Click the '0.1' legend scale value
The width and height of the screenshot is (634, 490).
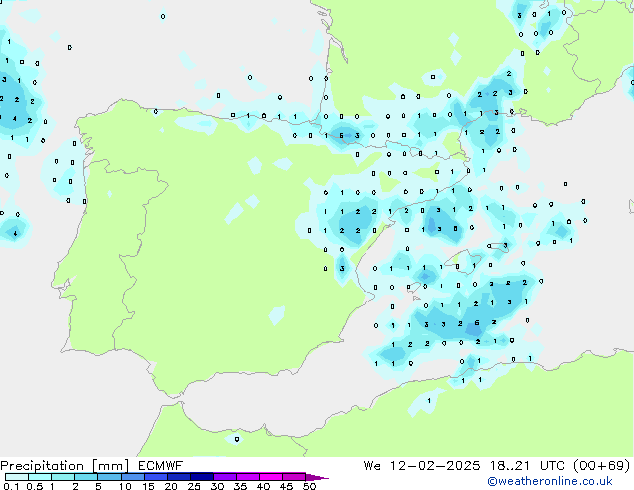pyautogui.click(x=11, y=486)
